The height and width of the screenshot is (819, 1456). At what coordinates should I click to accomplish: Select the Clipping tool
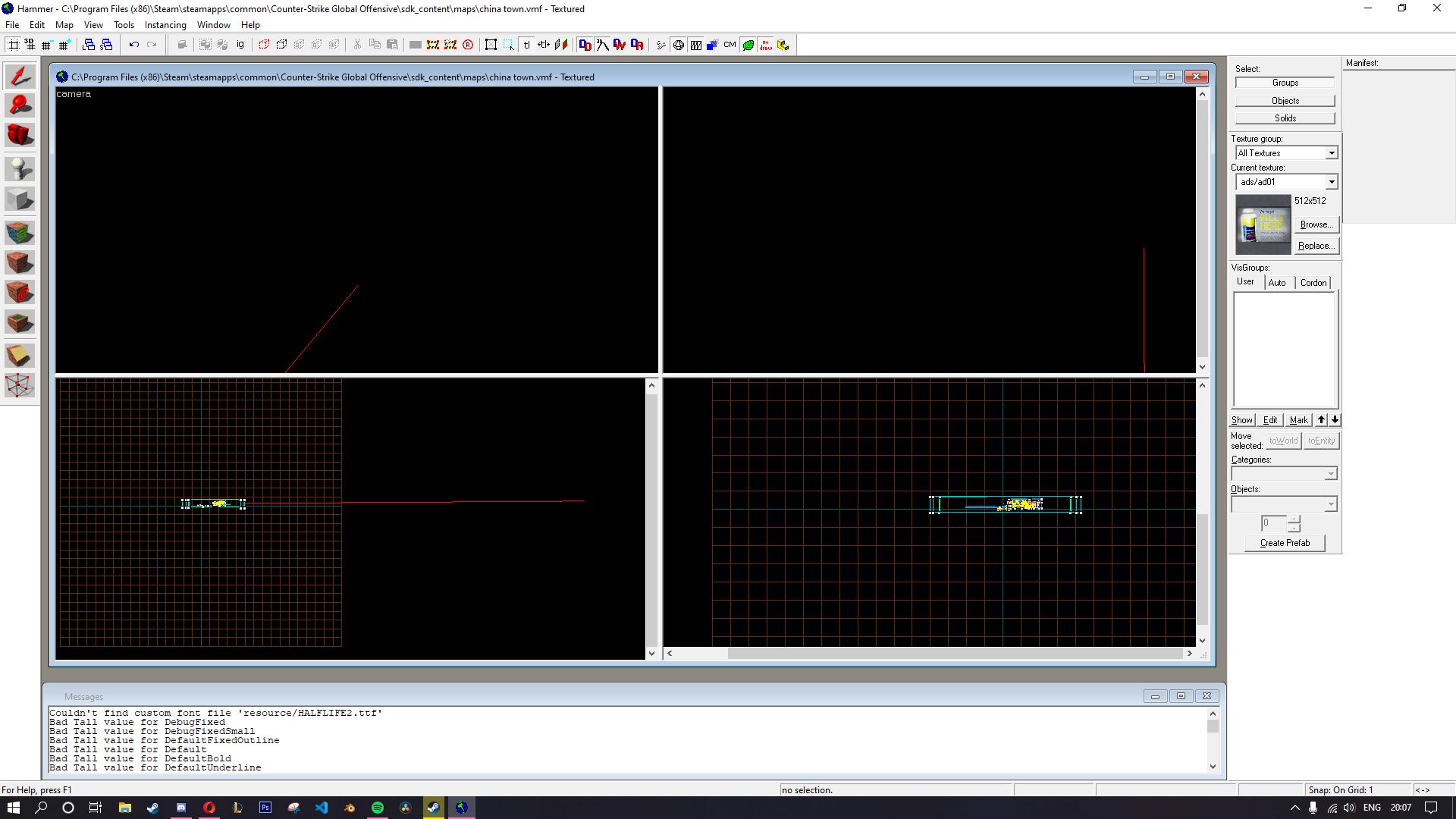click(x=20, y=355)
